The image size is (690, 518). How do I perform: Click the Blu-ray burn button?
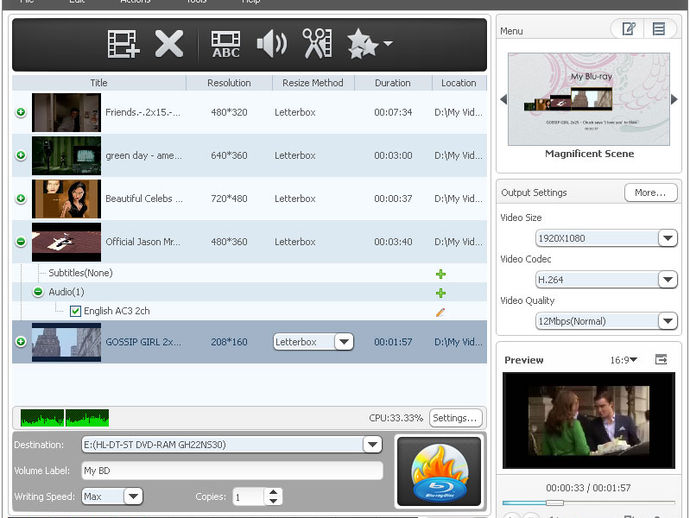439,471
